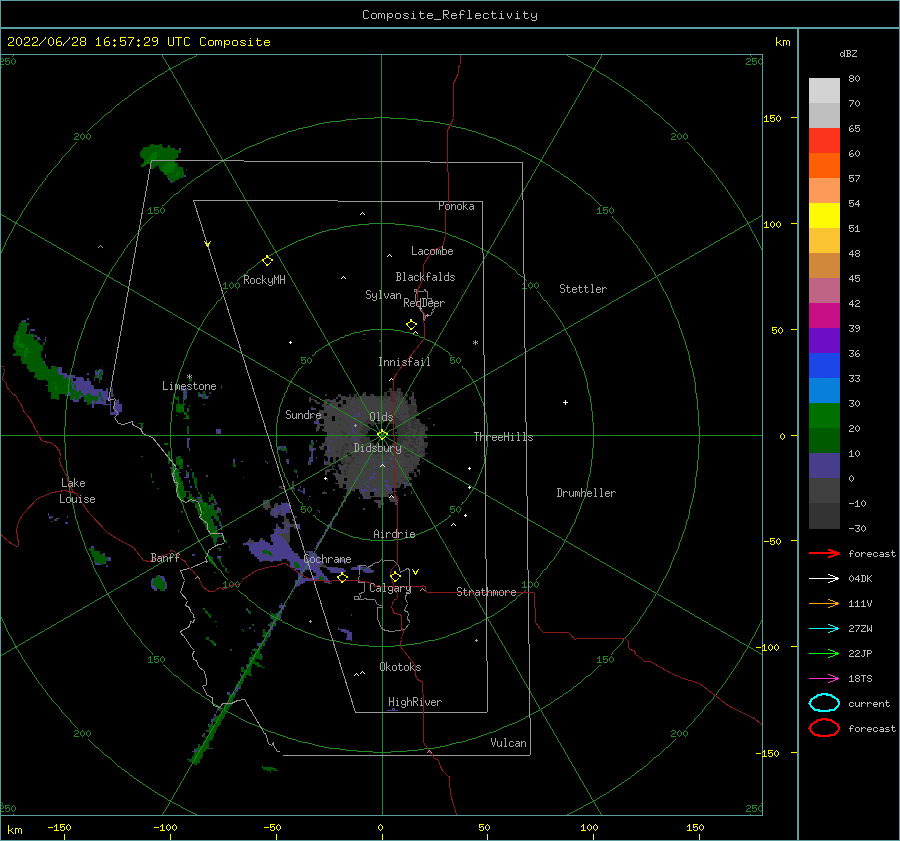Click the Strathmore town label

click(x=486, y=592)
